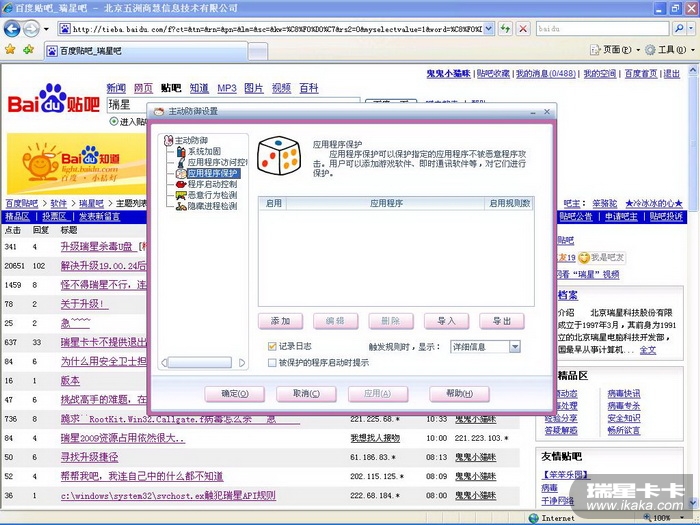
Task: Click the 取消(C) button
Action: pos(306,394)
